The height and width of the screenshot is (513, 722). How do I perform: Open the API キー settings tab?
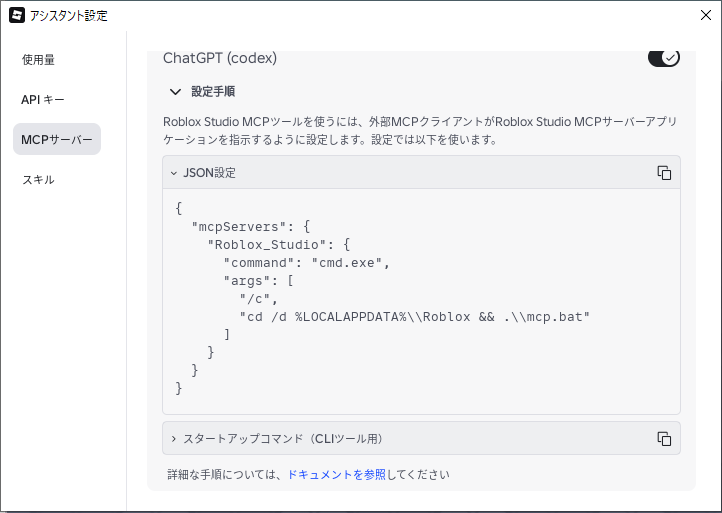click(43, 99)
